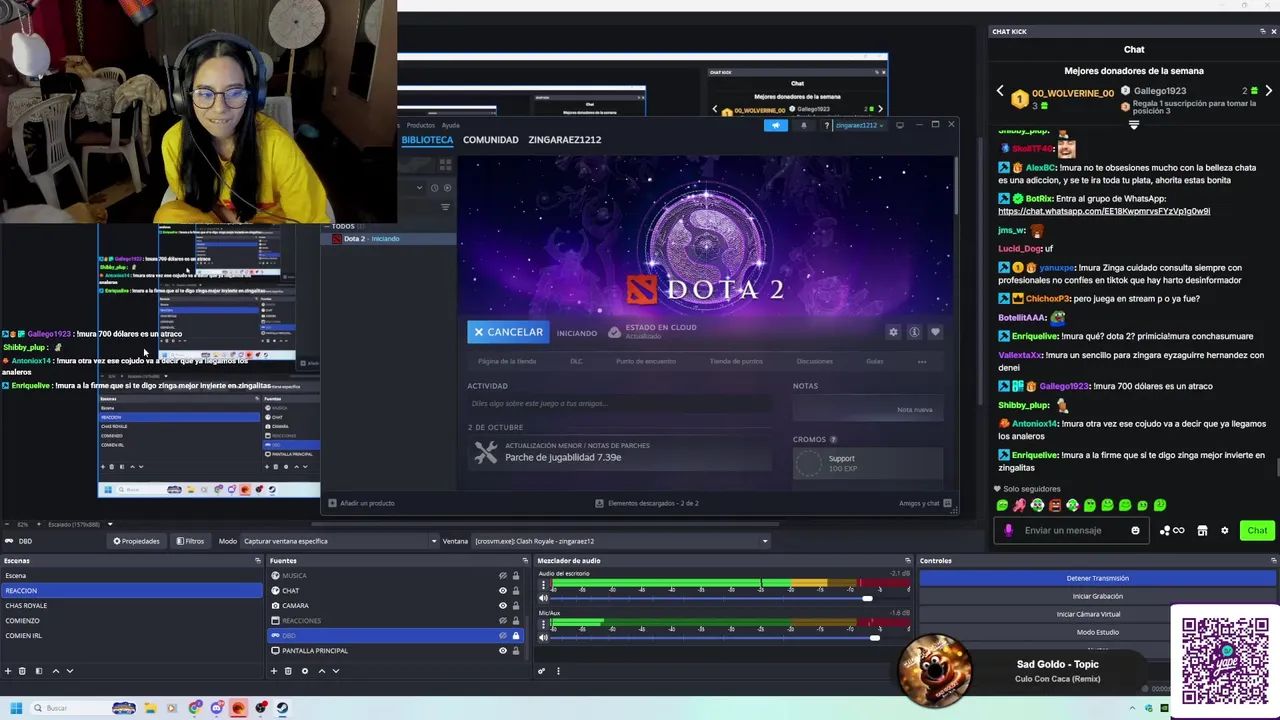Open the Modo capture method dropdown
The height and width of the screenshot is (720, 1280).
coord(340,541)
